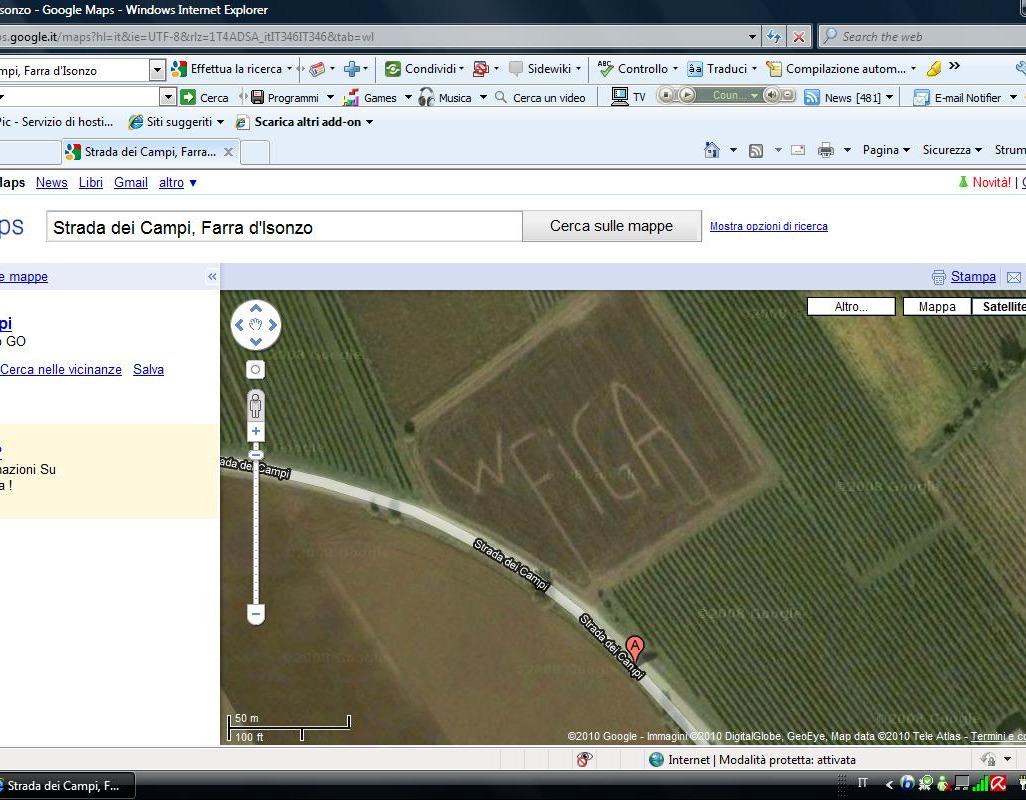Screen dimensions: 1026x800
Task: Click the browser home icon
Action: tap(712, 150)
